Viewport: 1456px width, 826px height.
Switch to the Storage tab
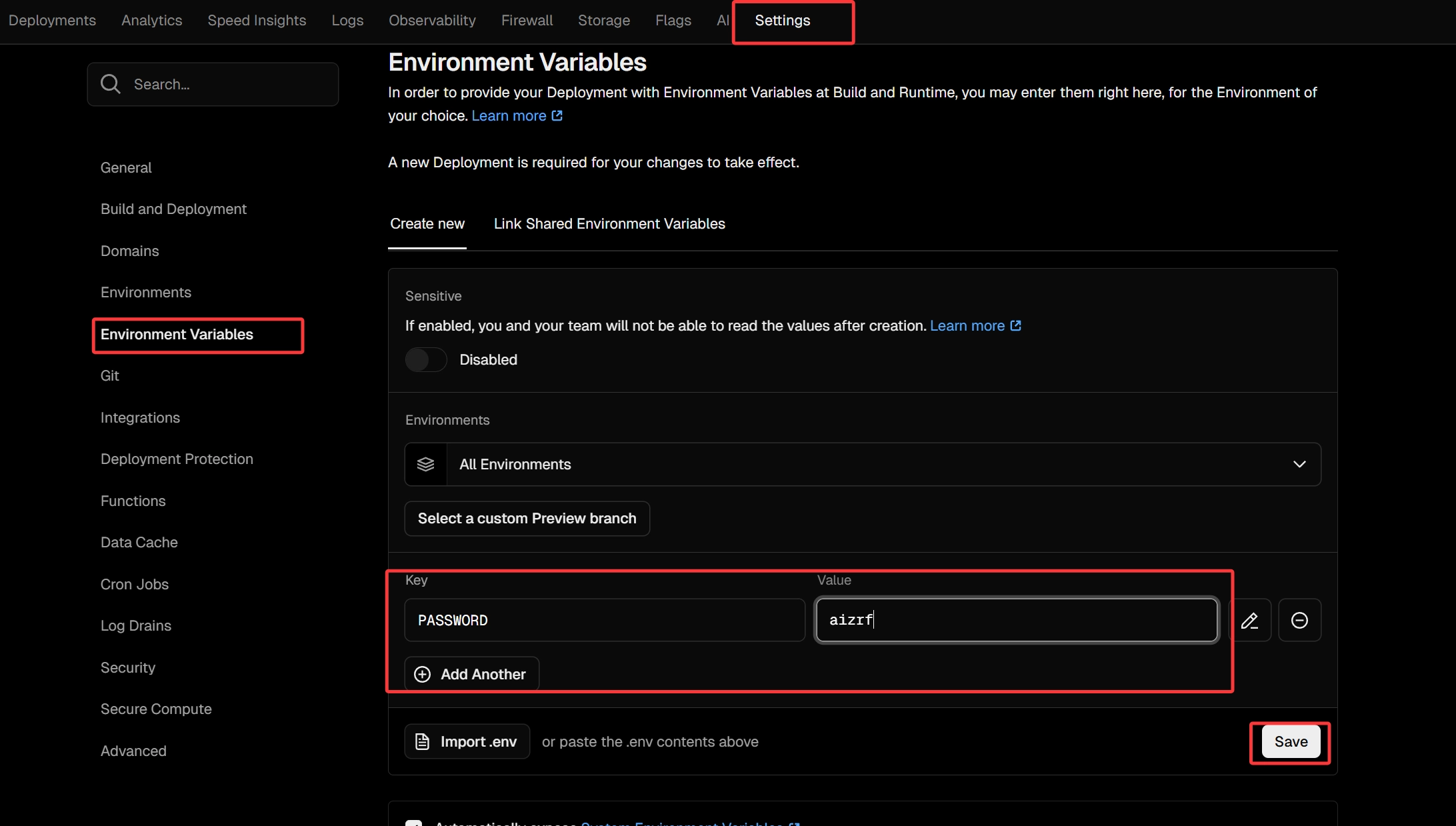604,21
